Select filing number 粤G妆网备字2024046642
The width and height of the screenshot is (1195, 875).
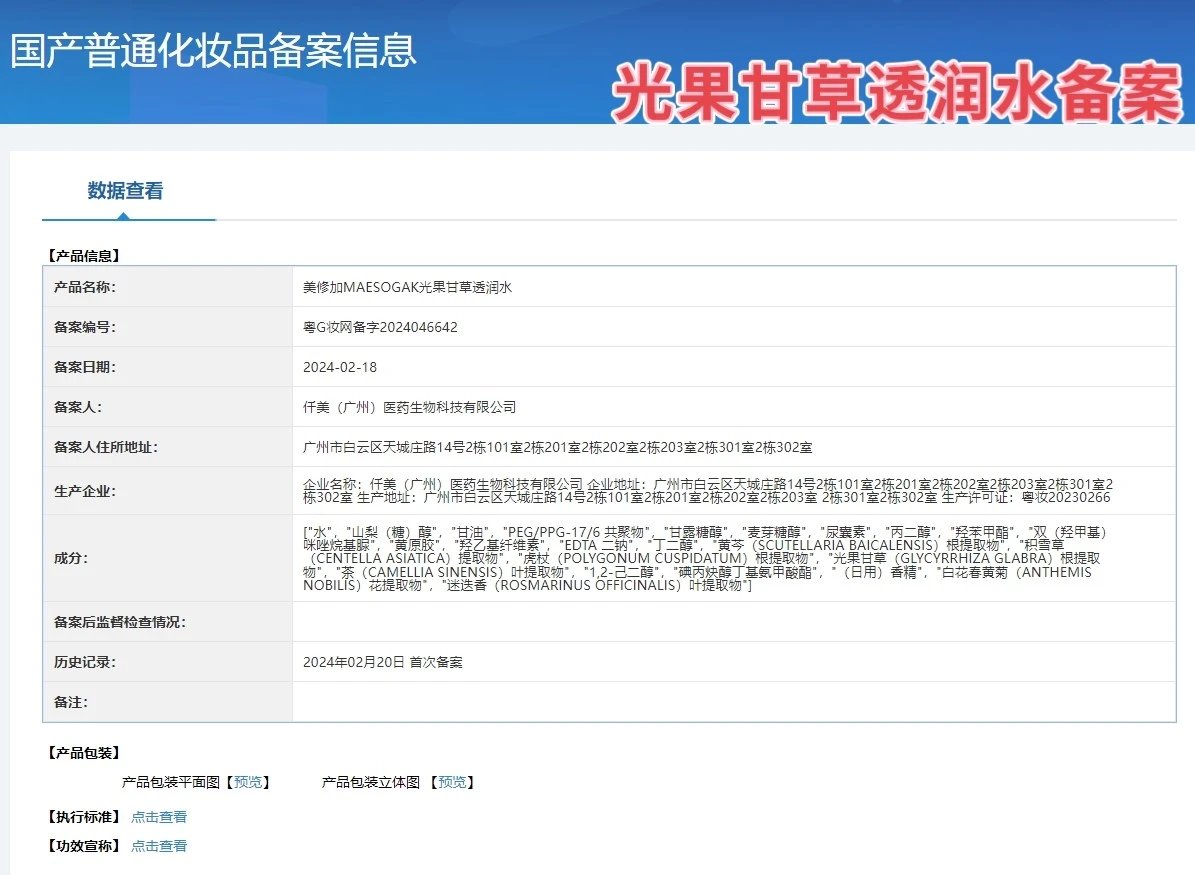click(380, 327)
